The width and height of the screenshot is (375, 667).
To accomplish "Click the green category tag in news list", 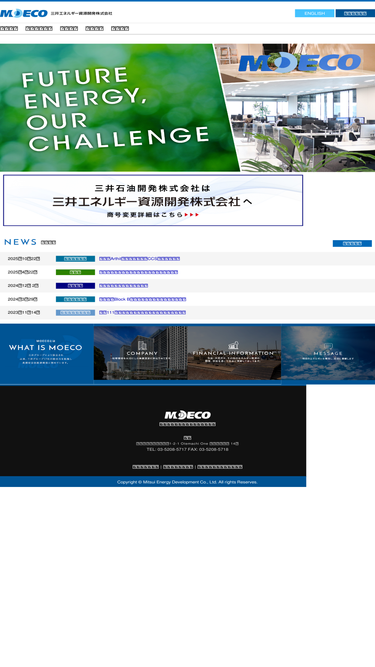I will [x=75, y=272].
